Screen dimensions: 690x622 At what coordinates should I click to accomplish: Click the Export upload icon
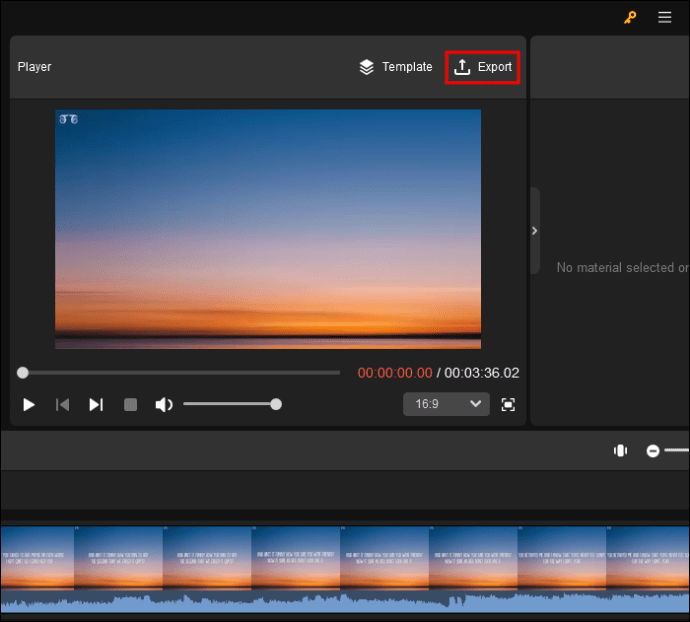461,67
